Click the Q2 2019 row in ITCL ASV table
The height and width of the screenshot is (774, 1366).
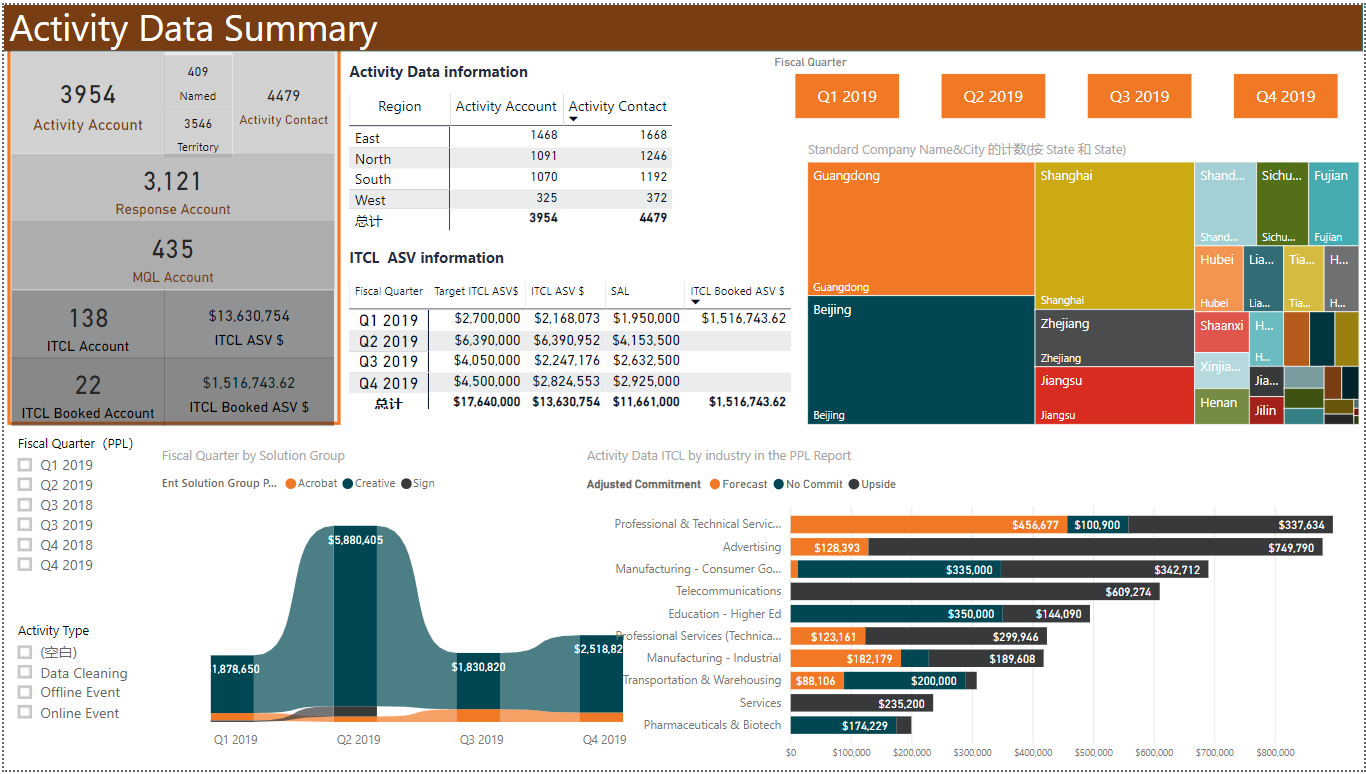click(x=570, y=340)
